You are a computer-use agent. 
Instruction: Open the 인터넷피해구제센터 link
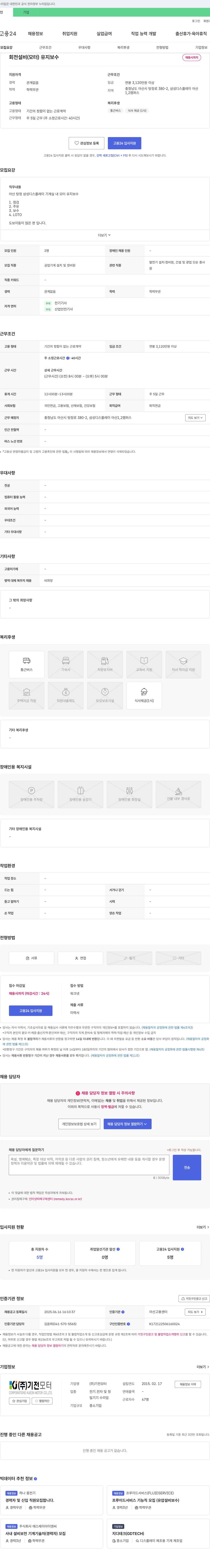55,1199
